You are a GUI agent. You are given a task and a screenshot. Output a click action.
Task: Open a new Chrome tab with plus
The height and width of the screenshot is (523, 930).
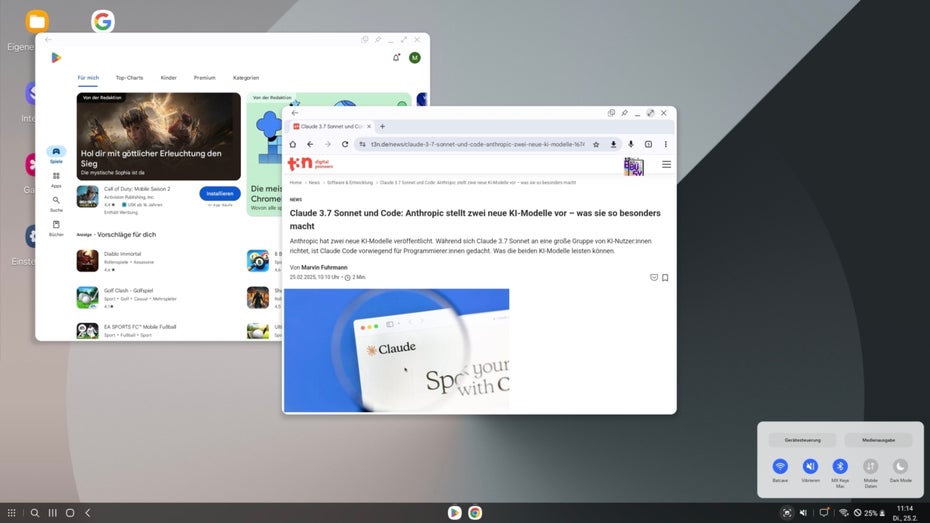click(382, 126)
